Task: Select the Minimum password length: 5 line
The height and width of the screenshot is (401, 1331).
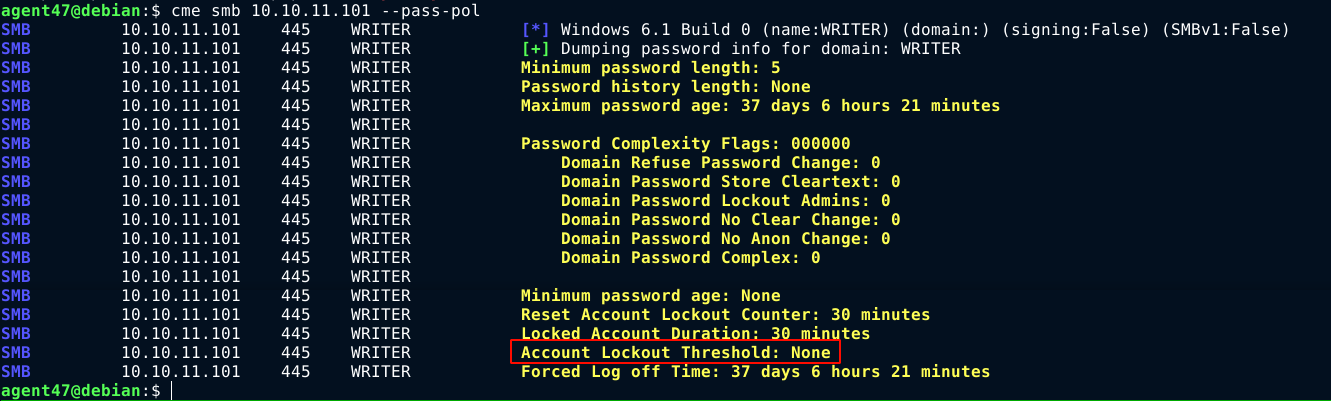Action: tap(651, 68)
